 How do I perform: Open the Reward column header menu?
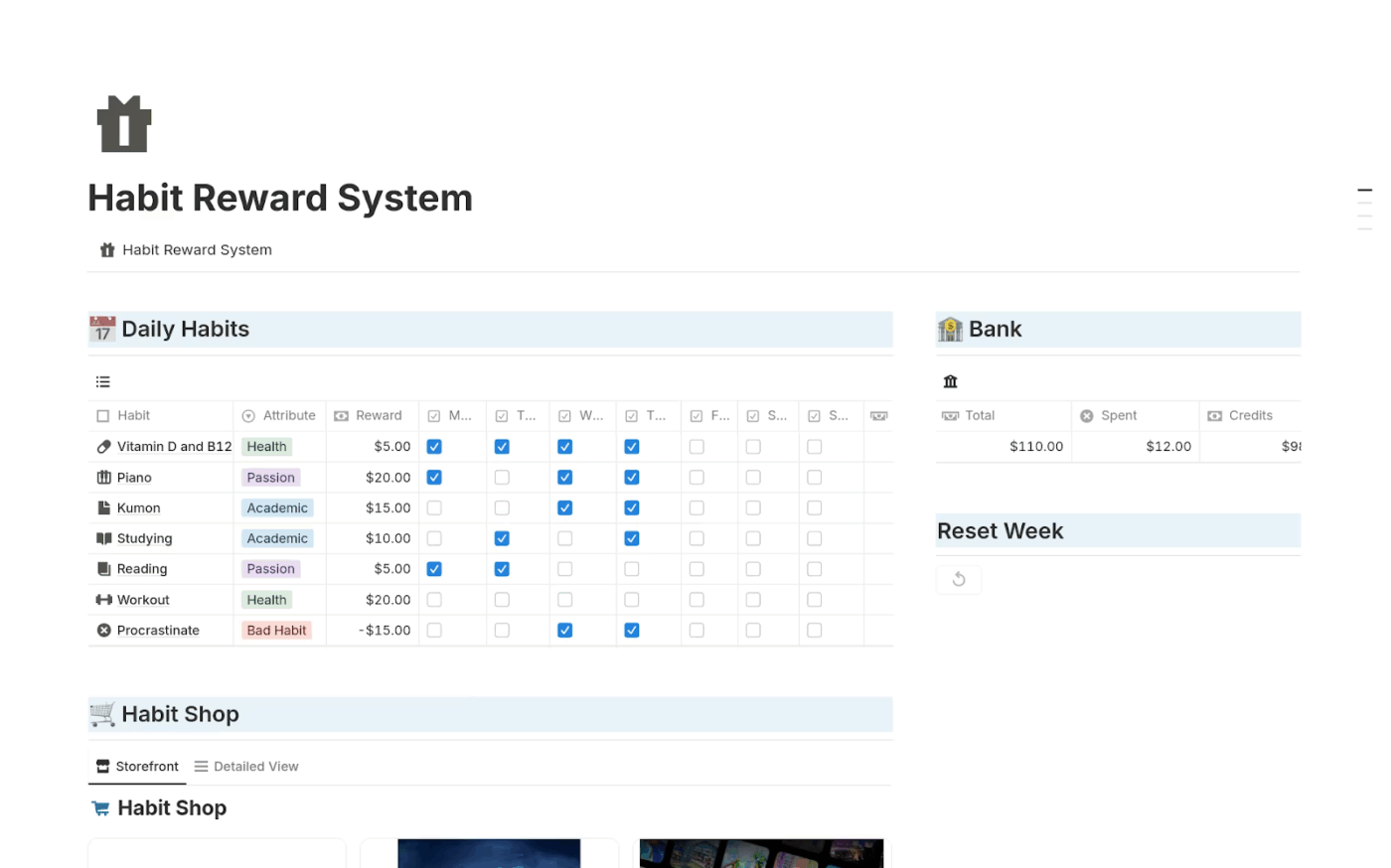click(372, 415)
